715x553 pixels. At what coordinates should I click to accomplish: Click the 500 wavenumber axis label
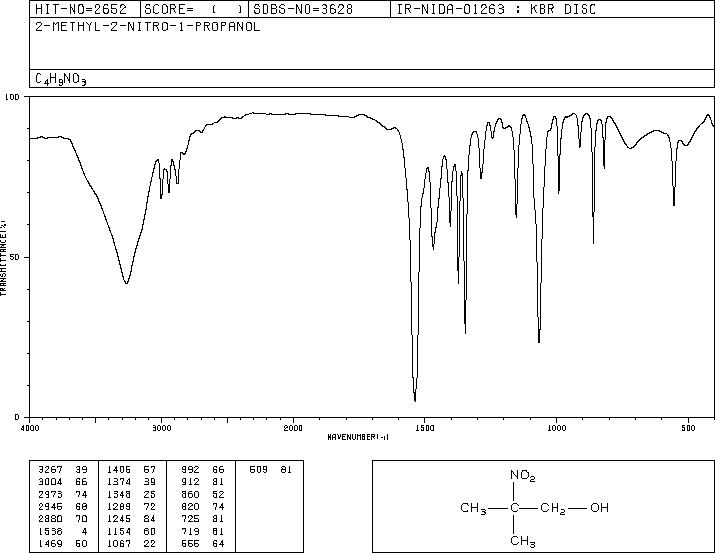click(688, 428)
